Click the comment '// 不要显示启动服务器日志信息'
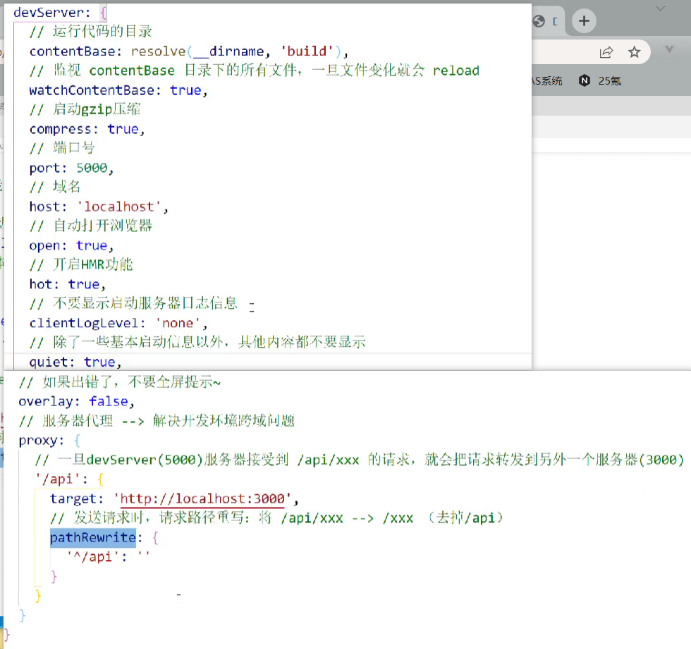The height and width of the screenshot is (649, 691). [133, 303]
